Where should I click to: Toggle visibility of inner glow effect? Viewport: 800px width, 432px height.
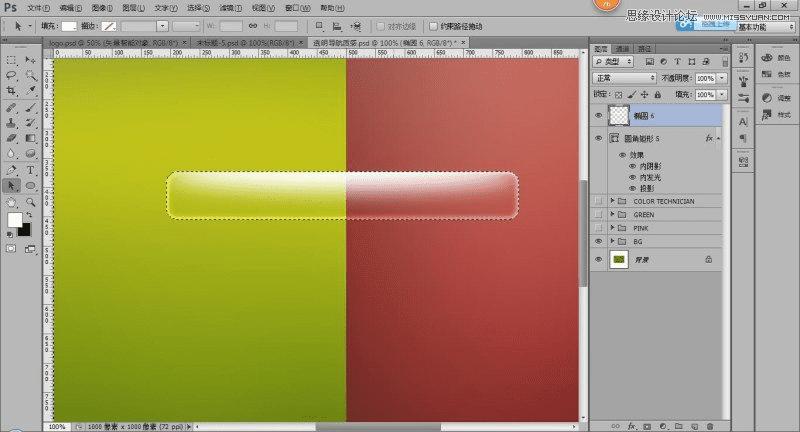pyautogui.click(x=632, y=177)
